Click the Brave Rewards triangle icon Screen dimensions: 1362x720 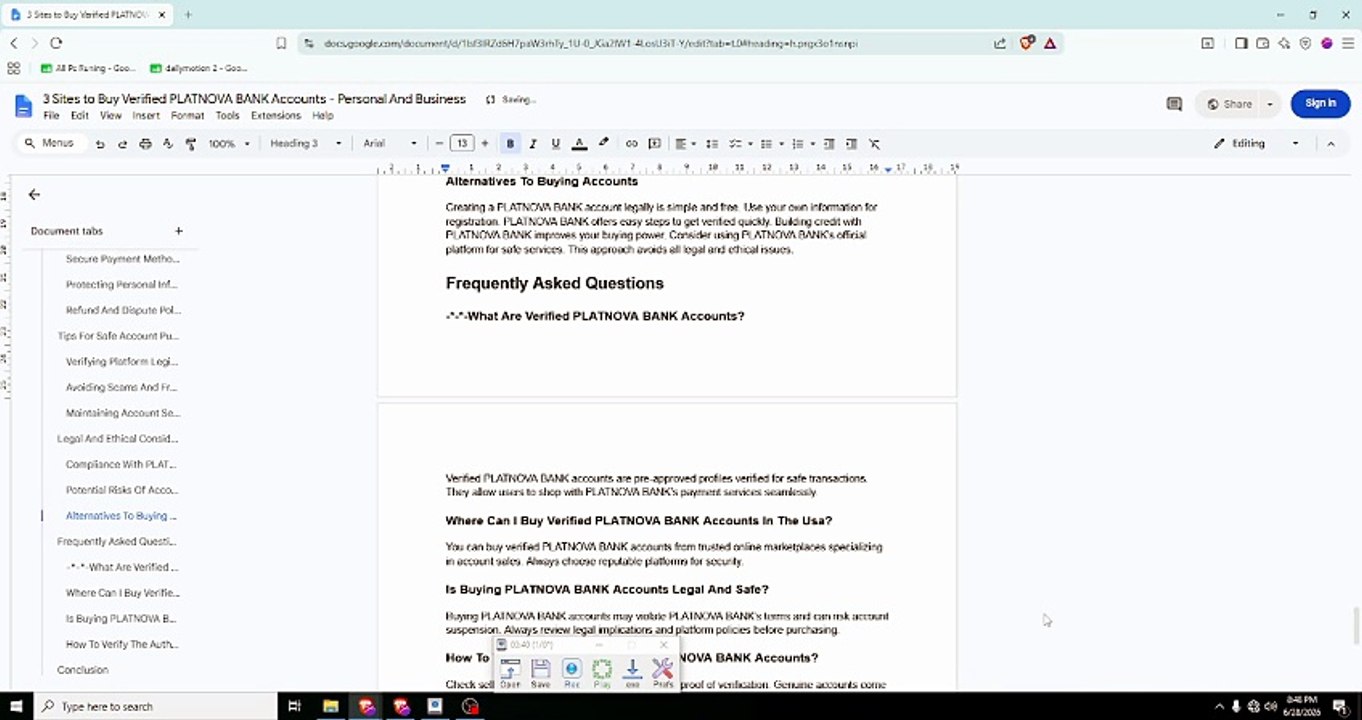pyautogui.click(x=1050, y=43)
